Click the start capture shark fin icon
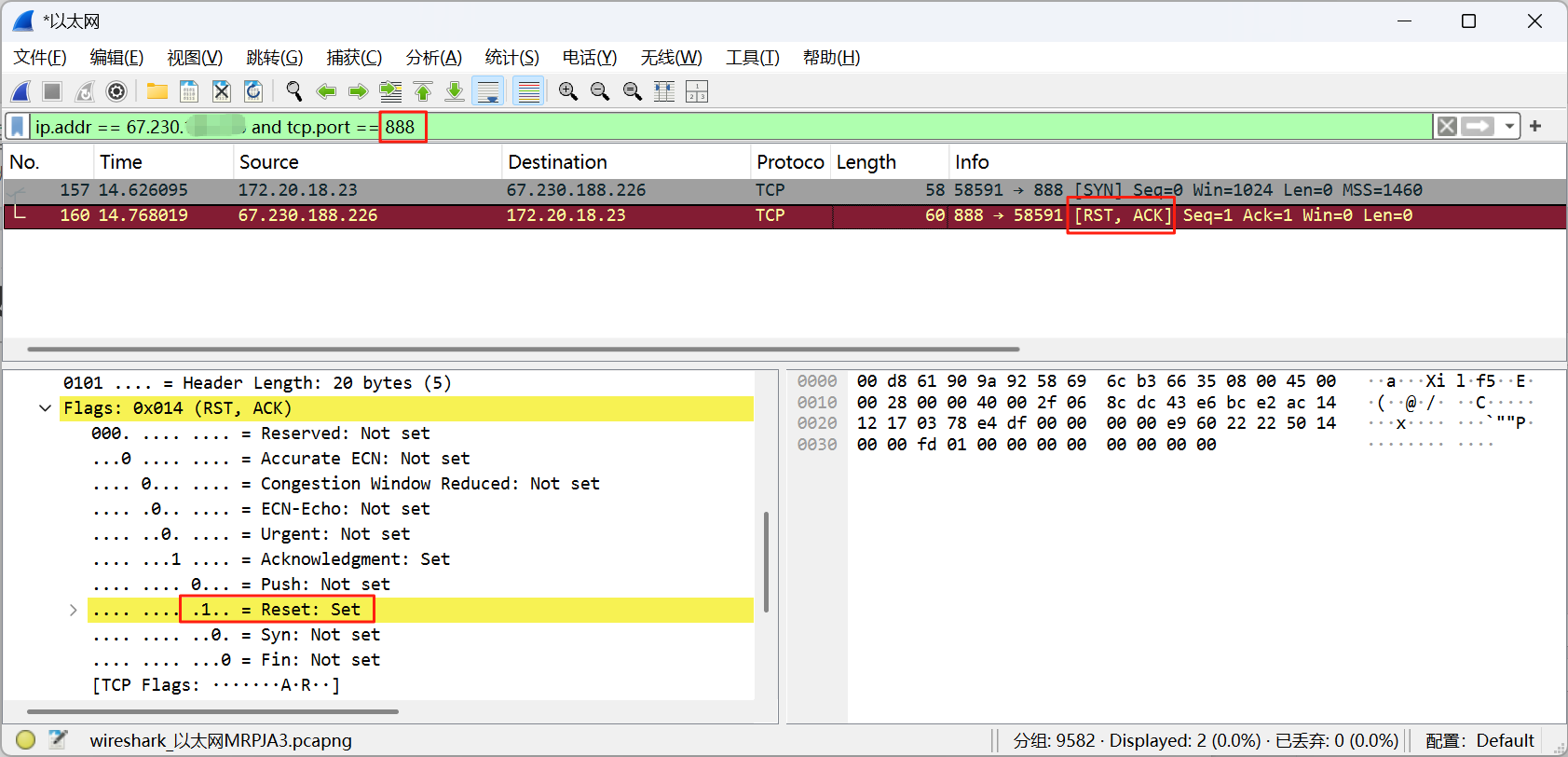Image resolution: width=1568 pixels, height=757 pixels. pos(20,91)
